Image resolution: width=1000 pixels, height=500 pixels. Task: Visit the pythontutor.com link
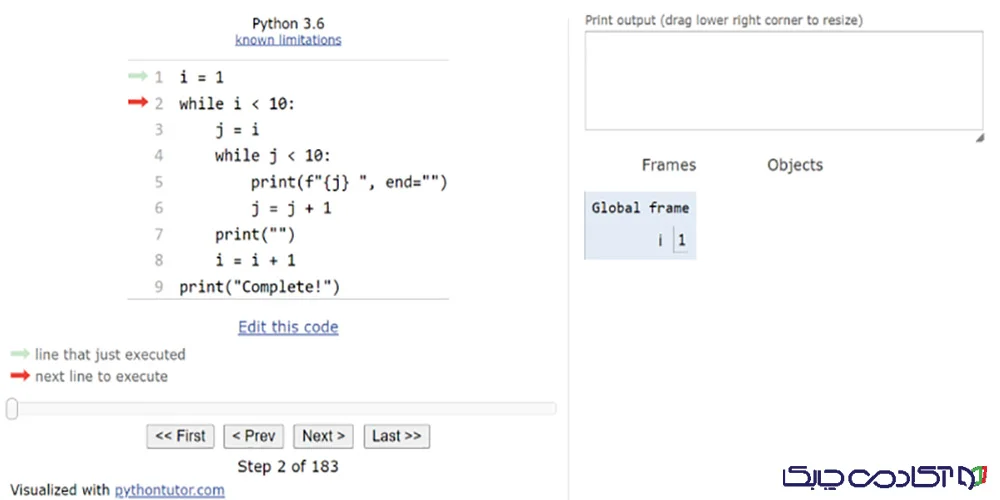pyautogui.click(x=169, y=490)
